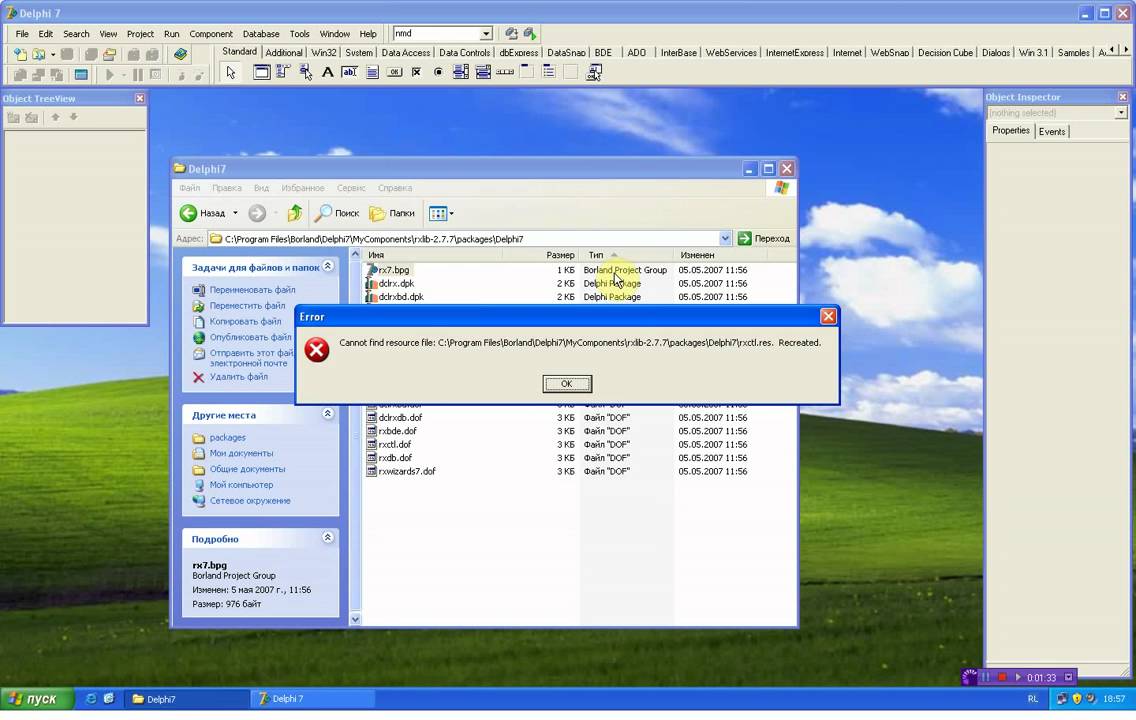Click the Переименовать файл link
The height and width of the screenshot is (720, 1136).
(252, 290)
